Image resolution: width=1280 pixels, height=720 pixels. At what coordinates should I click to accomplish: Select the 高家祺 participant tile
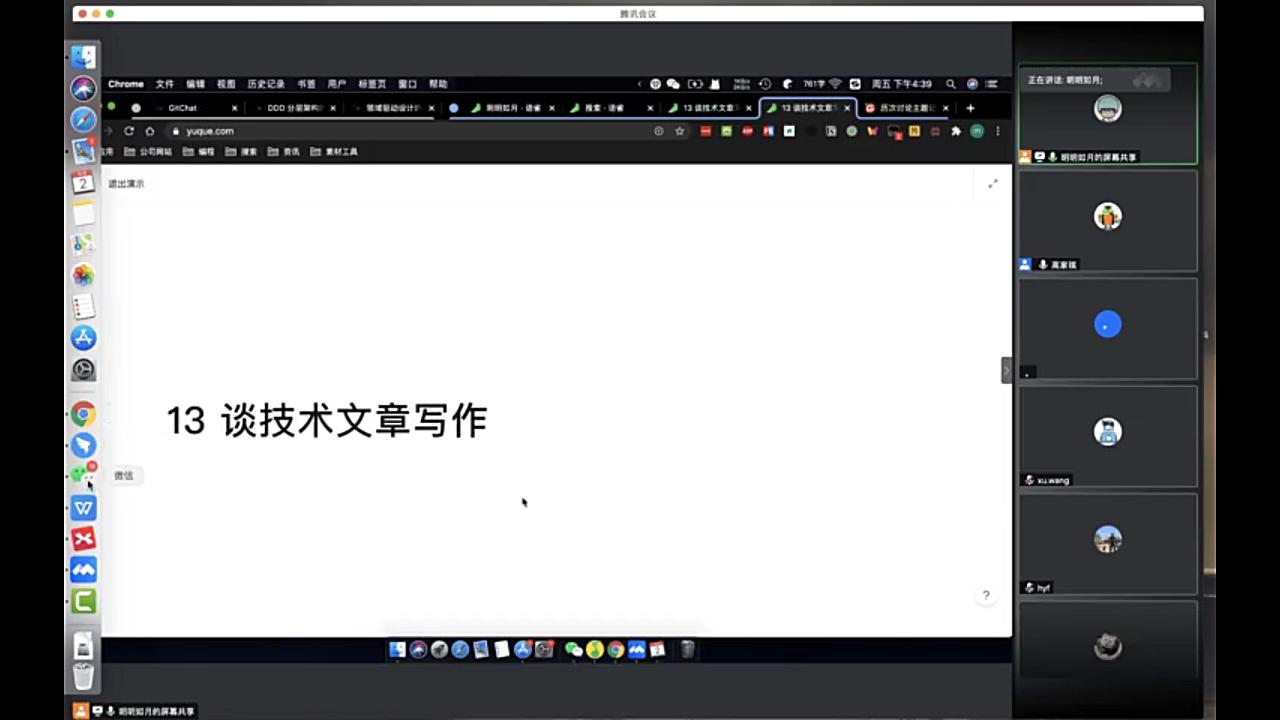pyautogui.click(x=1108, y=221)
